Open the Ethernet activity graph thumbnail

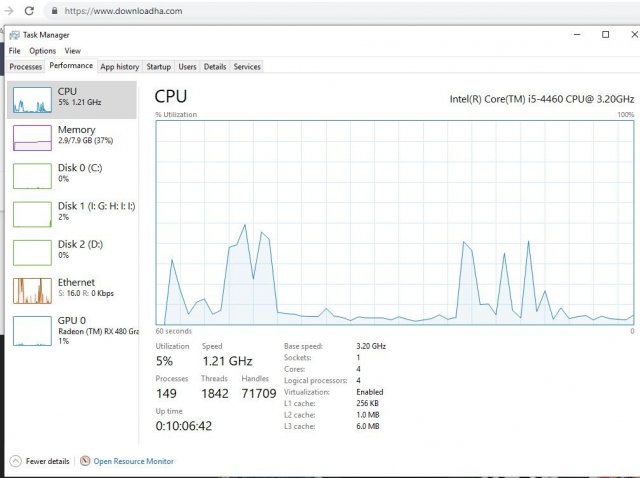pos(32,290)
